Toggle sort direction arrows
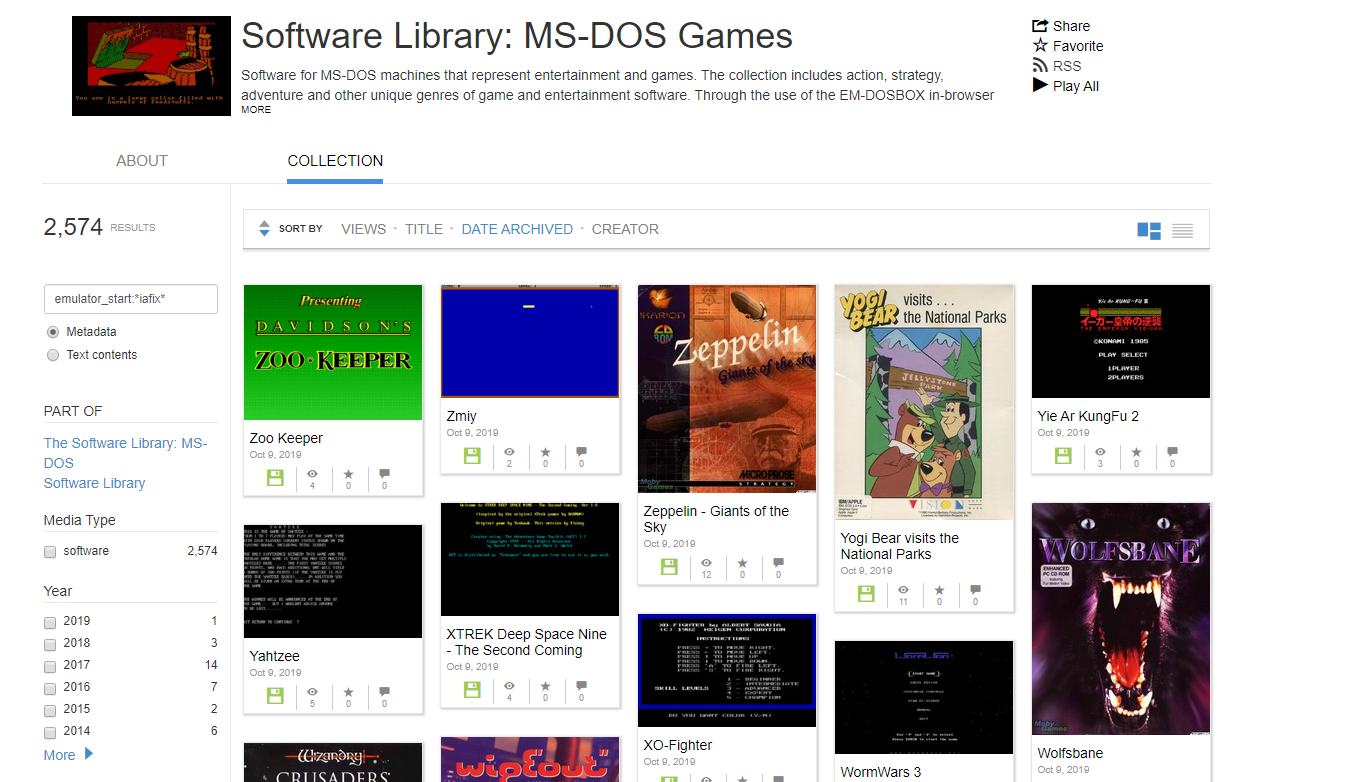Screen dimensions: 1361x782 point(264,229)
